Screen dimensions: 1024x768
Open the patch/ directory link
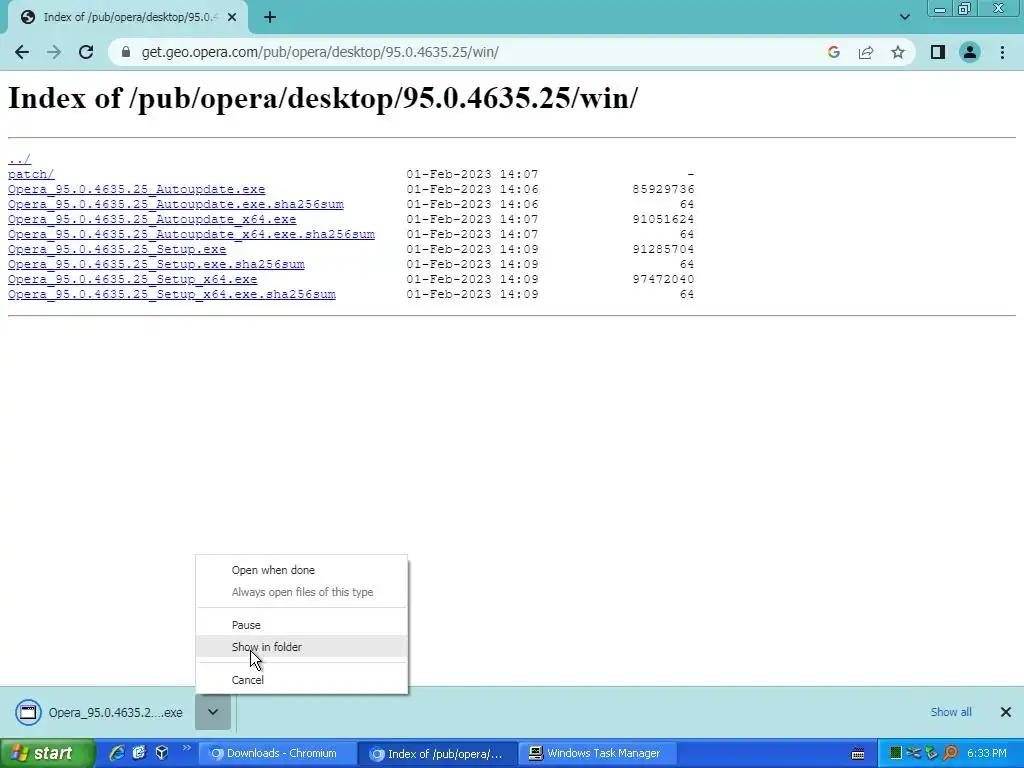click(31, 174)
